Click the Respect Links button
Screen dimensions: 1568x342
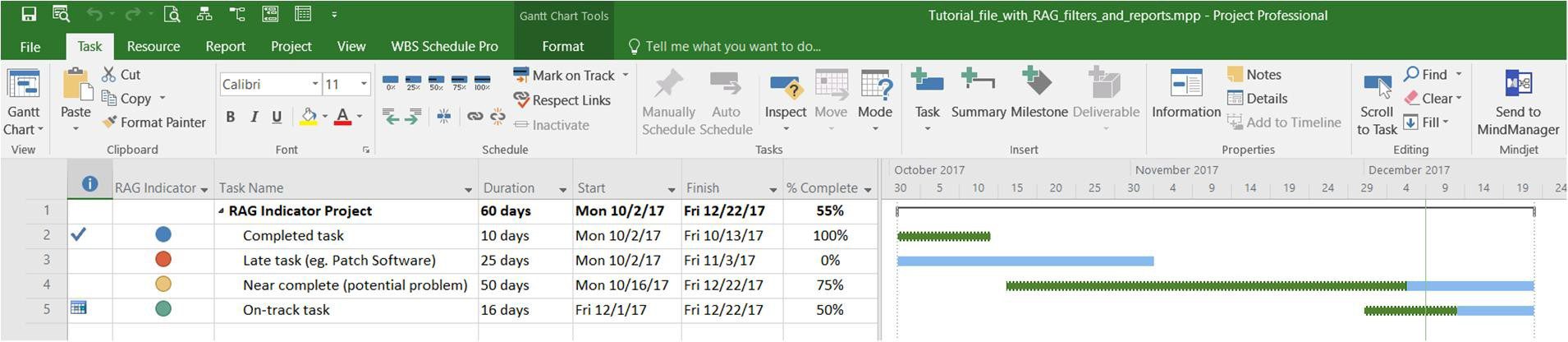562,100
